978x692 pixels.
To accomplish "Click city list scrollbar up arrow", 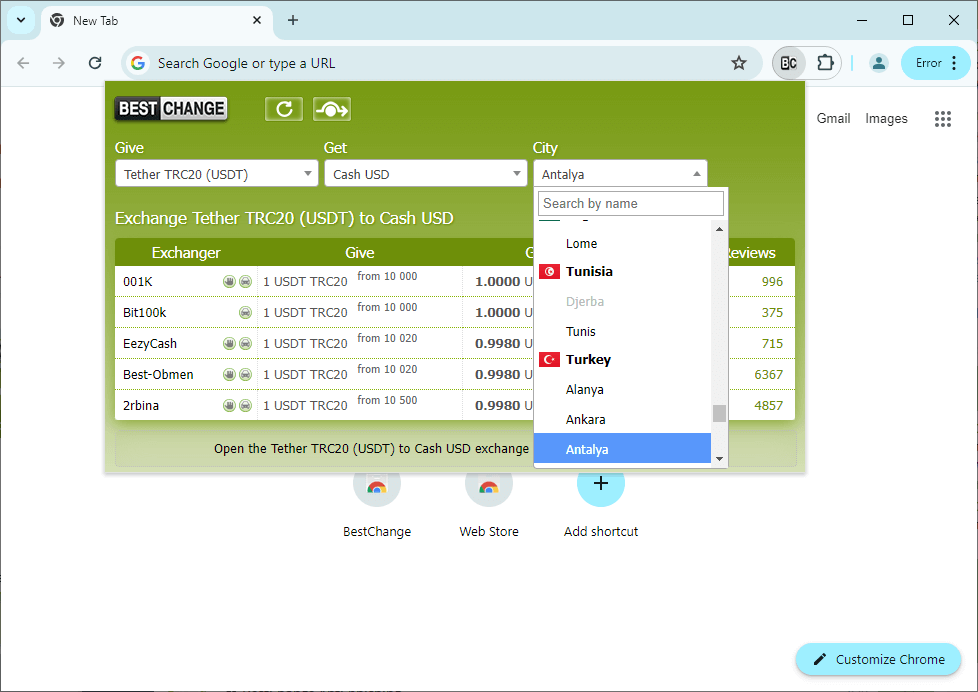I will pyautogui.click(x=719, y=230).
